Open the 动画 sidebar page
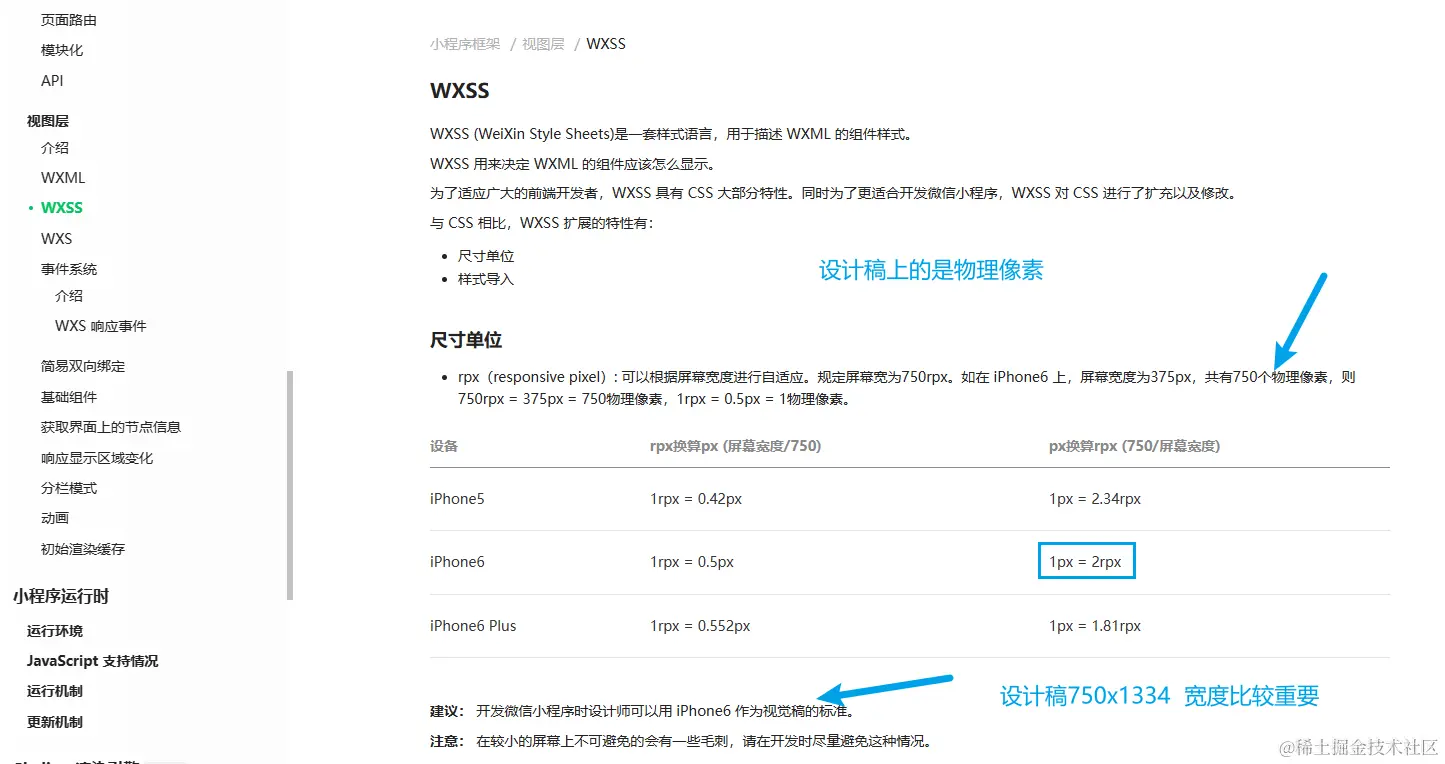This screenshot has width=1445, height=764. [55, 518]
